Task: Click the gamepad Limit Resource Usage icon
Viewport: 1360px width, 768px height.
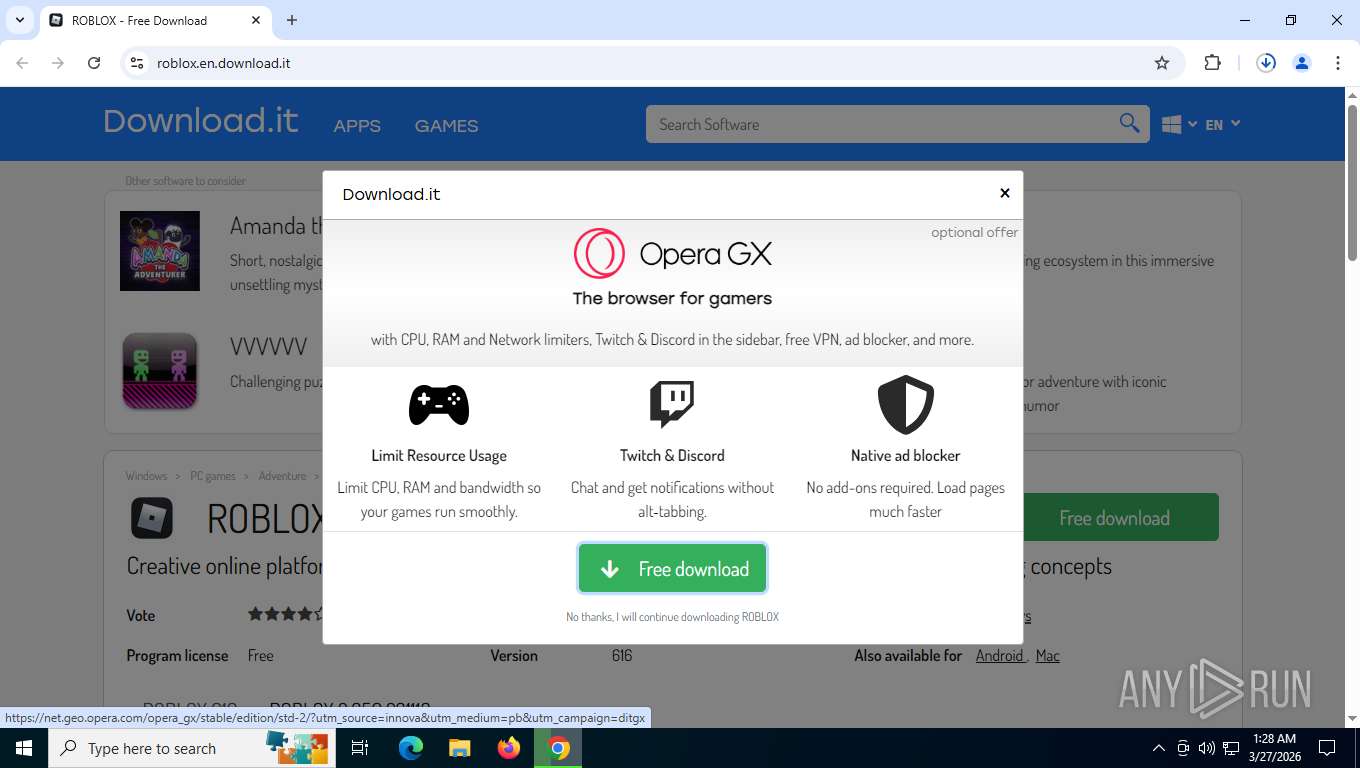Action: tap(439, 405)
